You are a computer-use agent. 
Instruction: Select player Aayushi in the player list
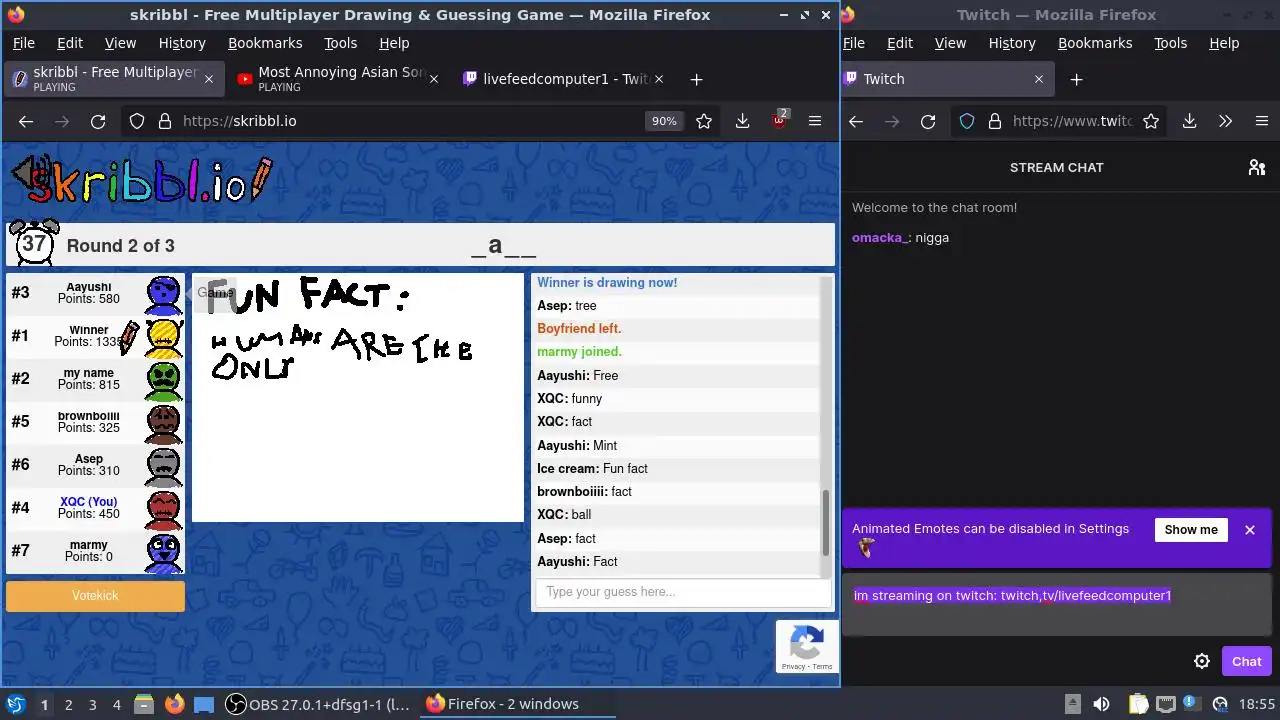(x=95, y=293)
